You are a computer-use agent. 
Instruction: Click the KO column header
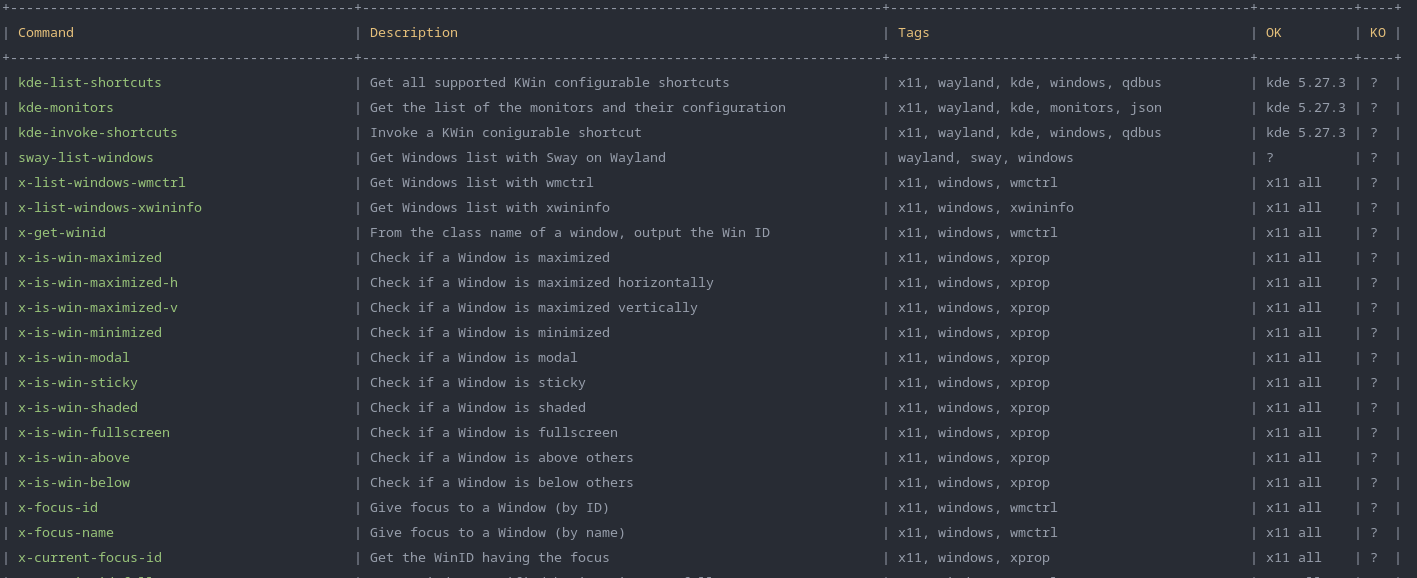tap(1378, 33)
